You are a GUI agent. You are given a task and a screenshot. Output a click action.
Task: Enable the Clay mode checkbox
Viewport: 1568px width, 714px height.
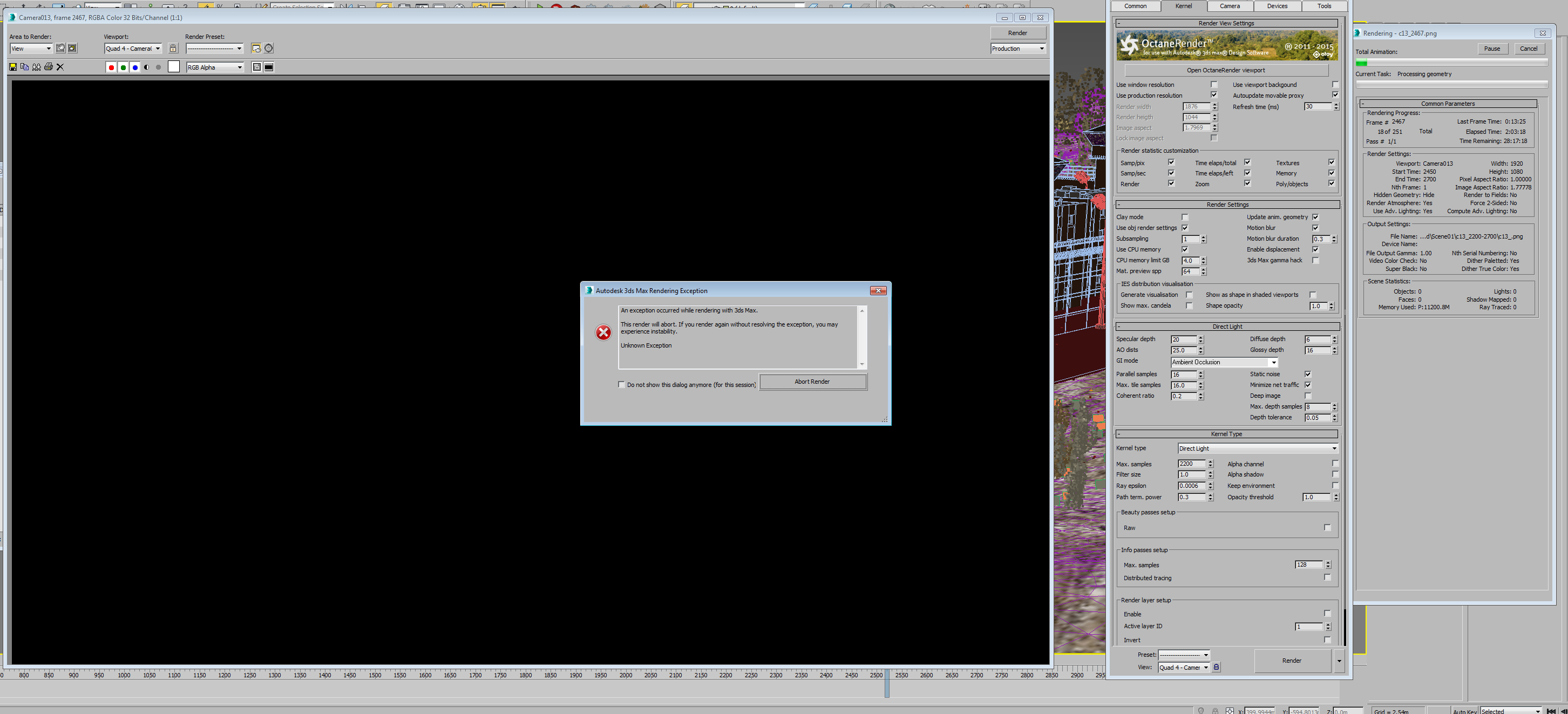1185,217
